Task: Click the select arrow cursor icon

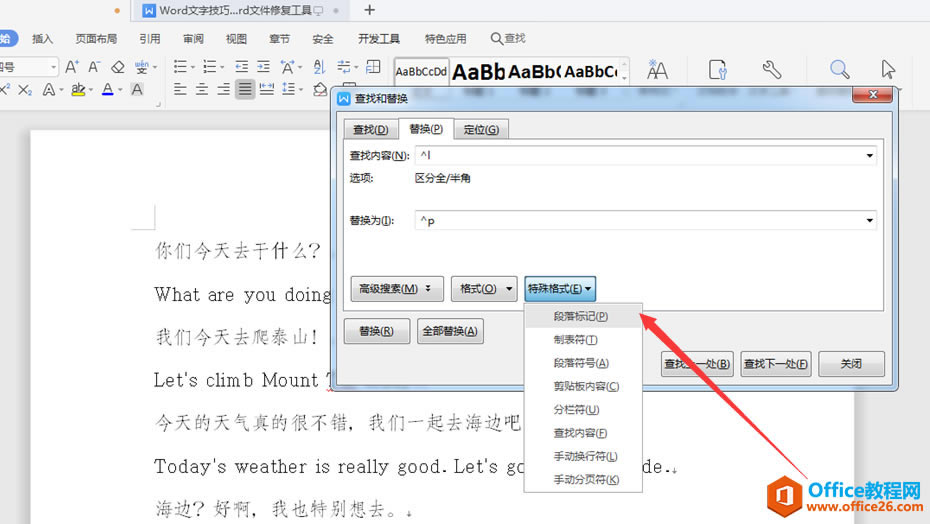Action: click(888, 69)
